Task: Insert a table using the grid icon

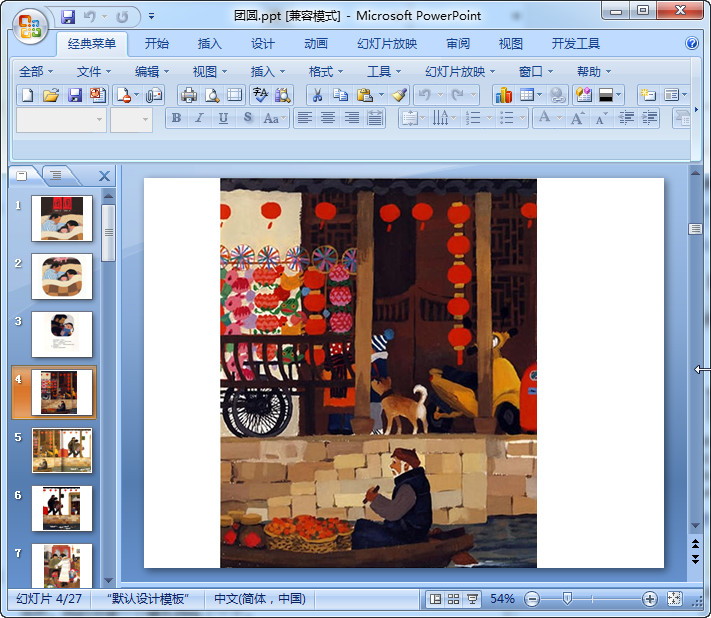Action: tap(526, 95)
